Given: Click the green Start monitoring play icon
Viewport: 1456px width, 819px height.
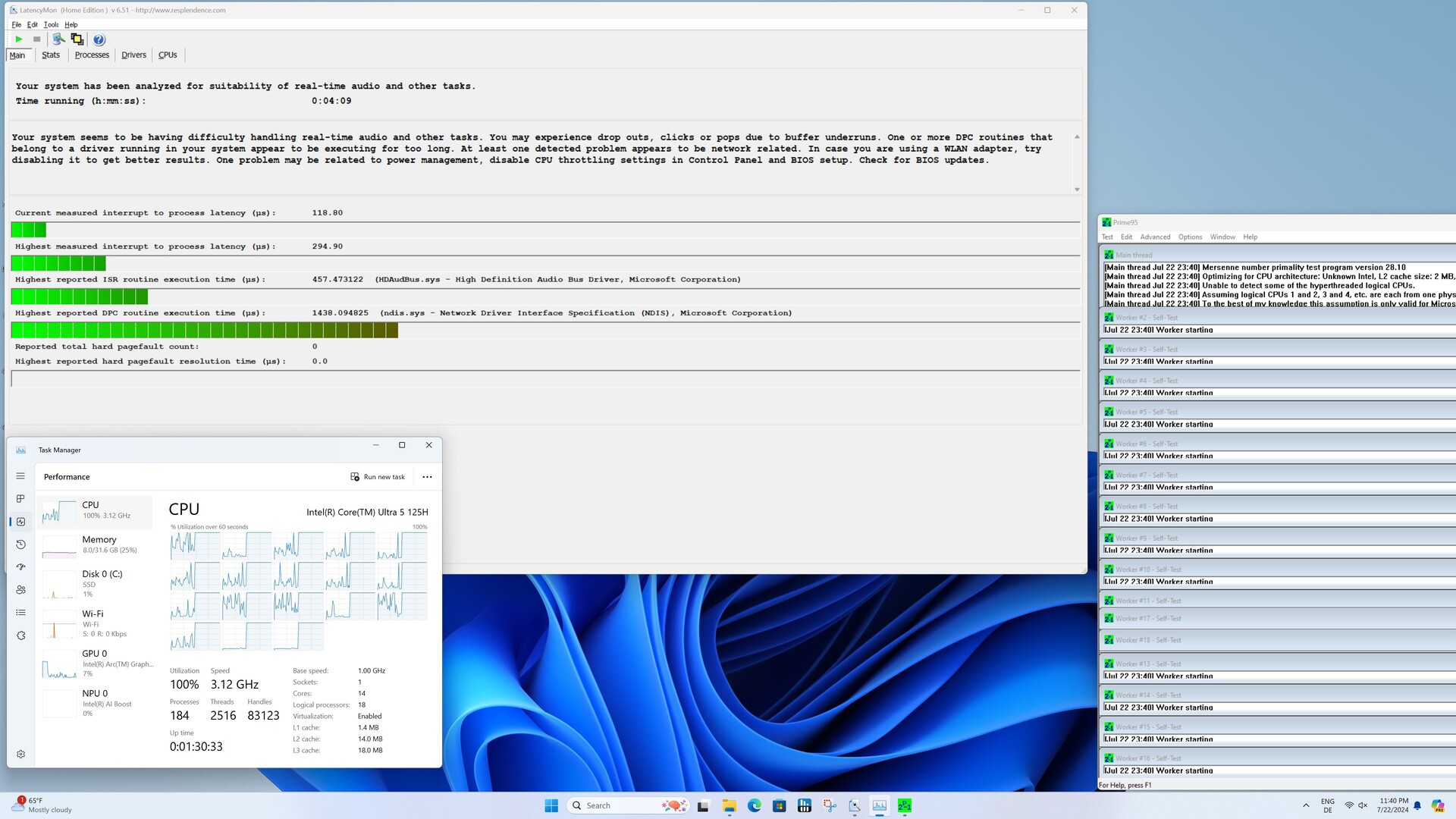Looking at the screenshot, I should [x=19, y=39].
